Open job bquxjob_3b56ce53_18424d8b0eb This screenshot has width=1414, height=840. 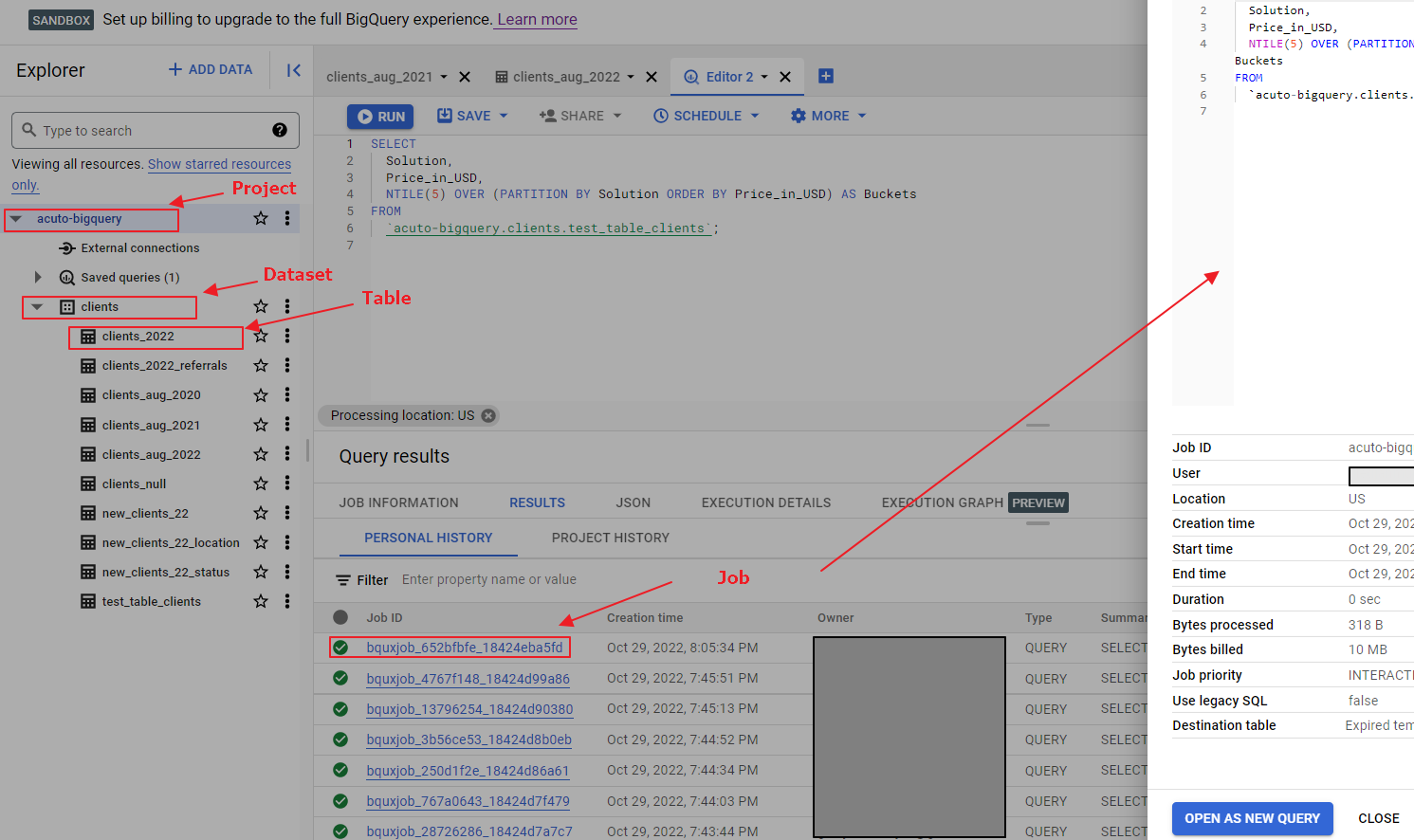pyautogui.click(x=469, y=740)
